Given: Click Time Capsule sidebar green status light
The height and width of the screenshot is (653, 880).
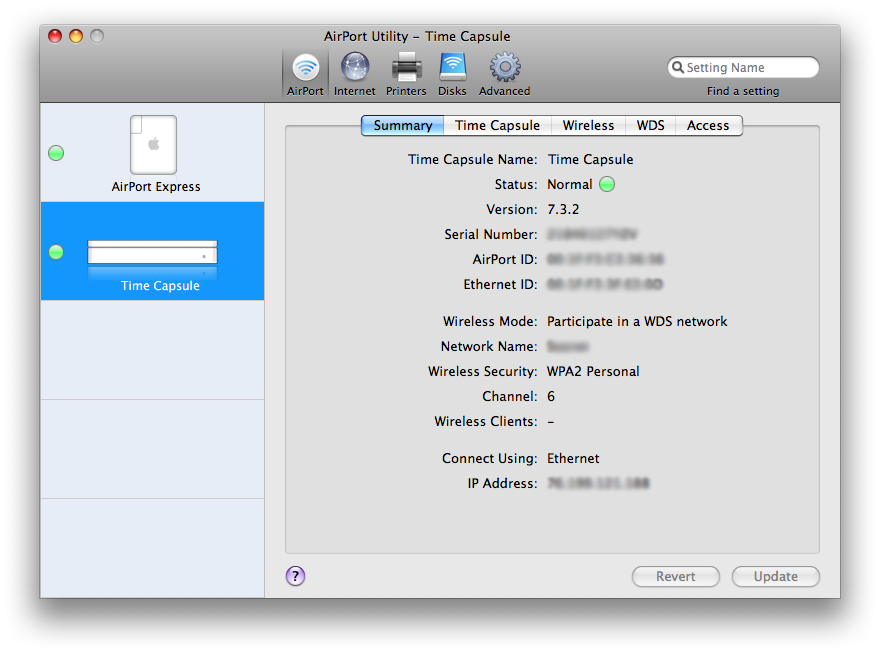Looking at the screenshot, I should [x=56, y=252].
